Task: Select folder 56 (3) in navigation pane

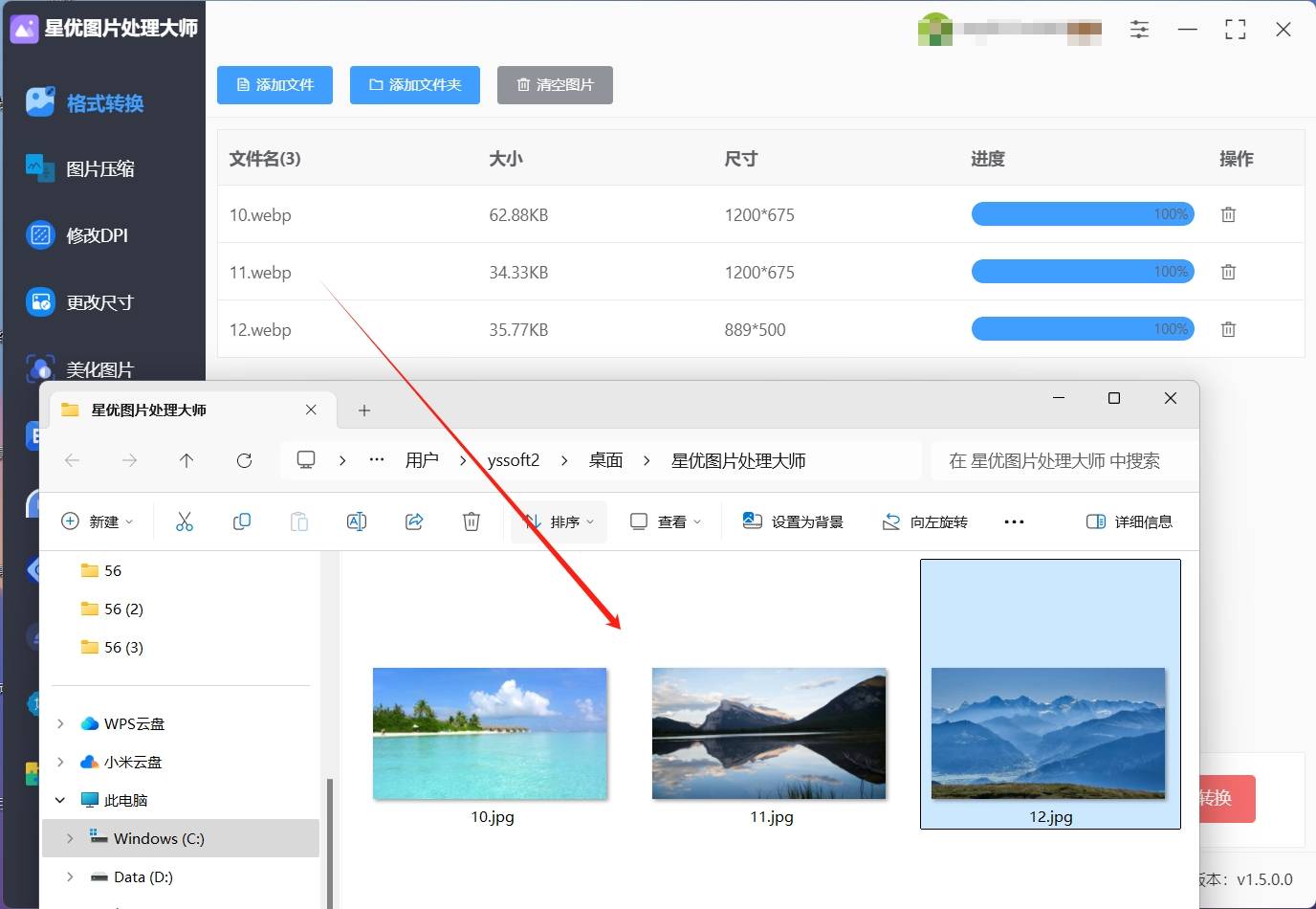Action: [x=113, y=647]
